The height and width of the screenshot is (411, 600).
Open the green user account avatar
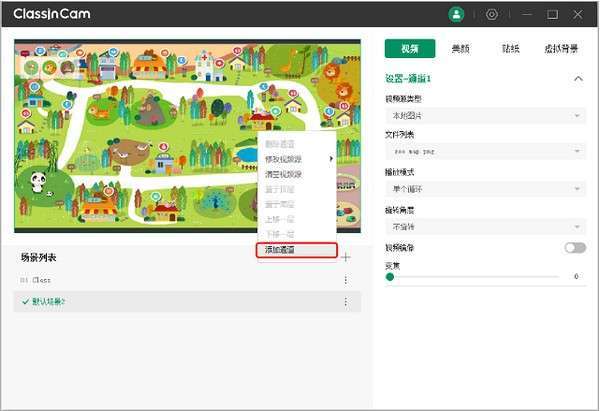click(x=456, y=15)
